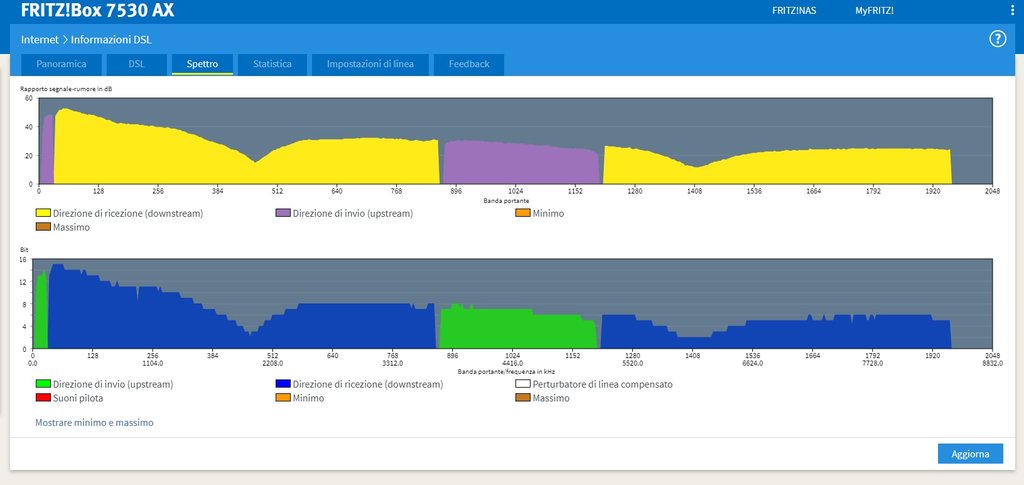Open the FRITZ!NAS link

pos(795,11)
